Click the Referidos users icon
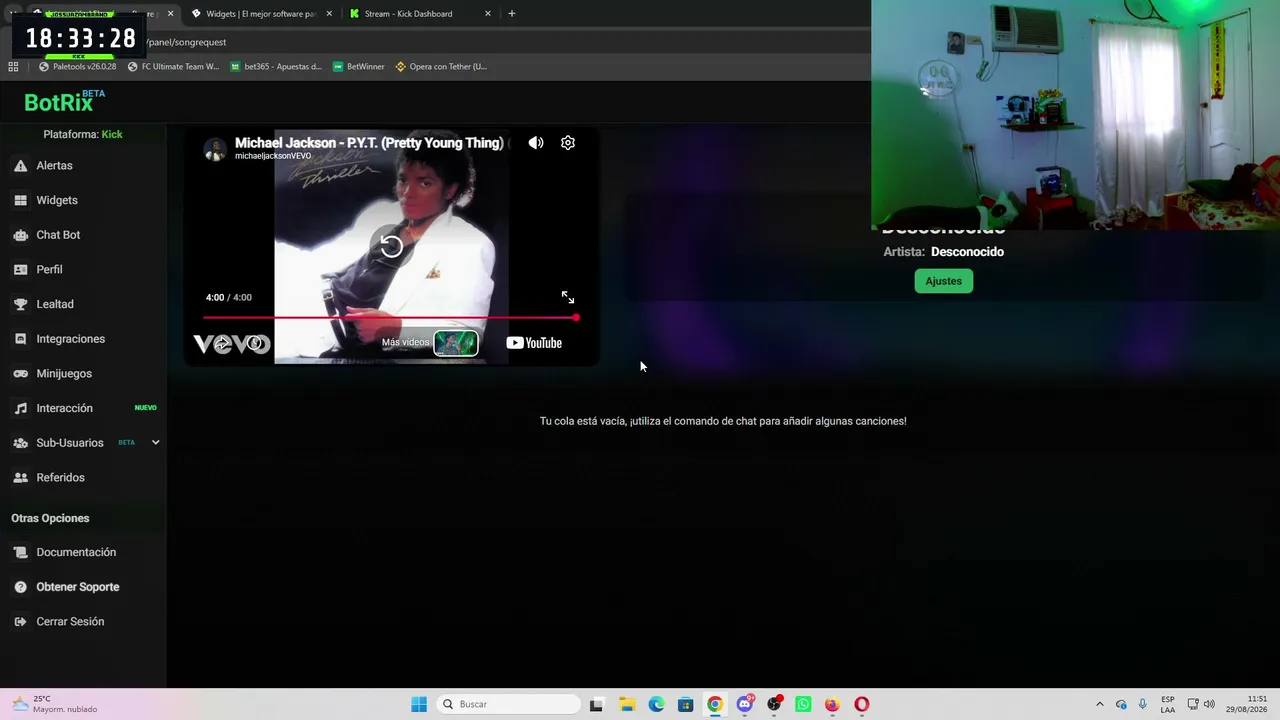 20,478
